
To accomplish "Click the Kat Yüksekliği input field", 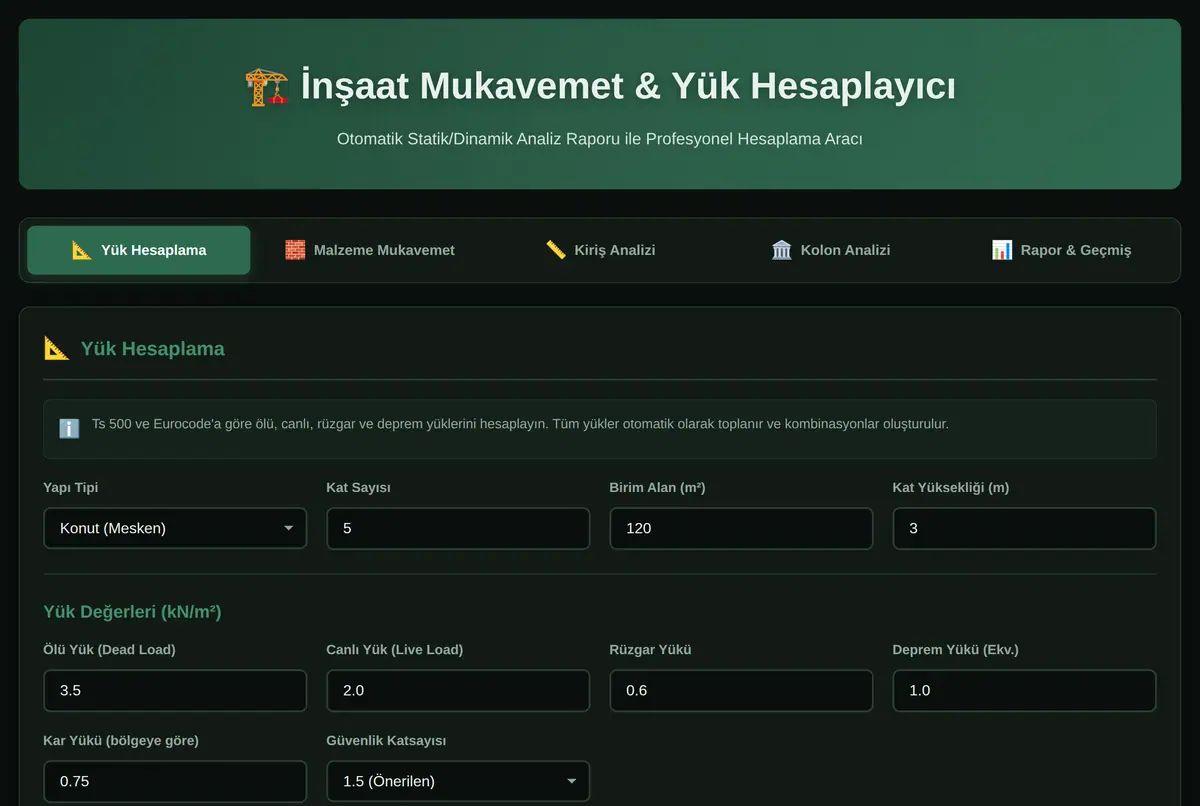I will (x=1024, y=528).
